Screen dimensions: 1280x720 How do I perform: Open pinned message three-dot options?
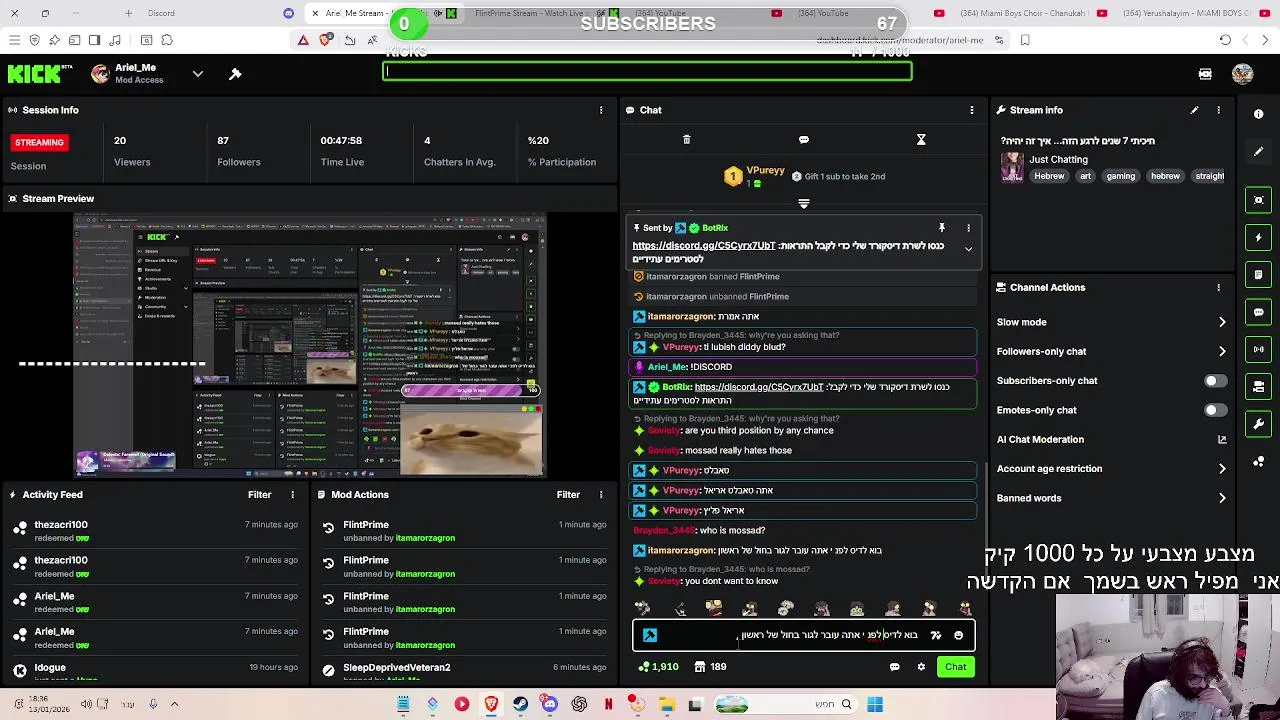click(968, 228)
